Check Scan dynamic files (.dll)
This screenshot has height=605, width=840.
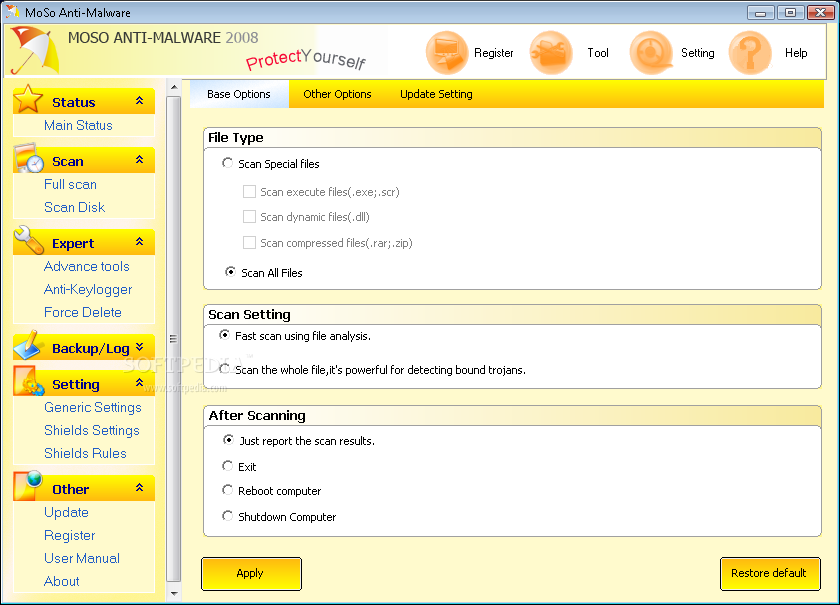click(x=249, y=216)
